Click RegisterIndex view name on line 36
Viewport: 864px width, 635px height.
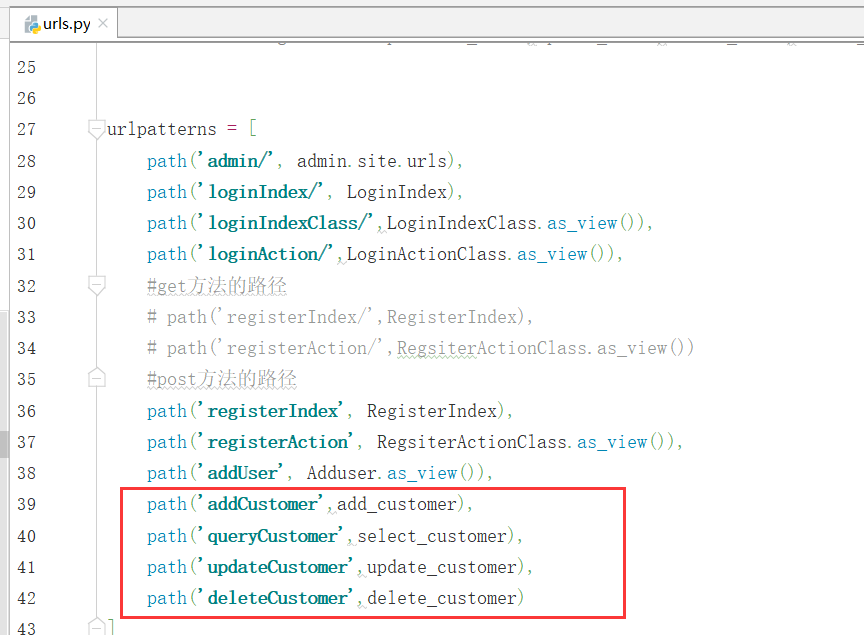pos(432,411)
